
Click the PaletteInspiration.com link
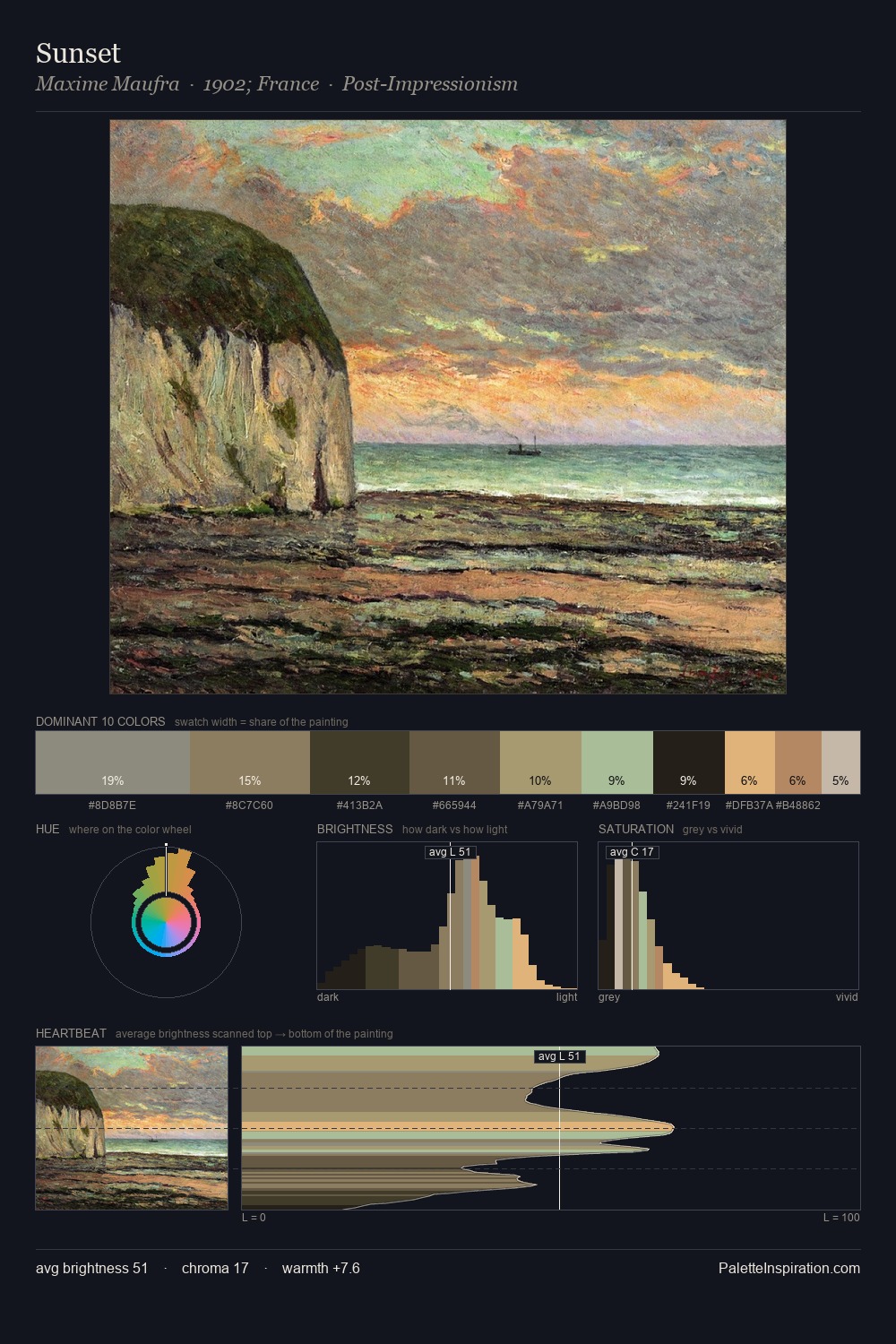point(789,1268)
